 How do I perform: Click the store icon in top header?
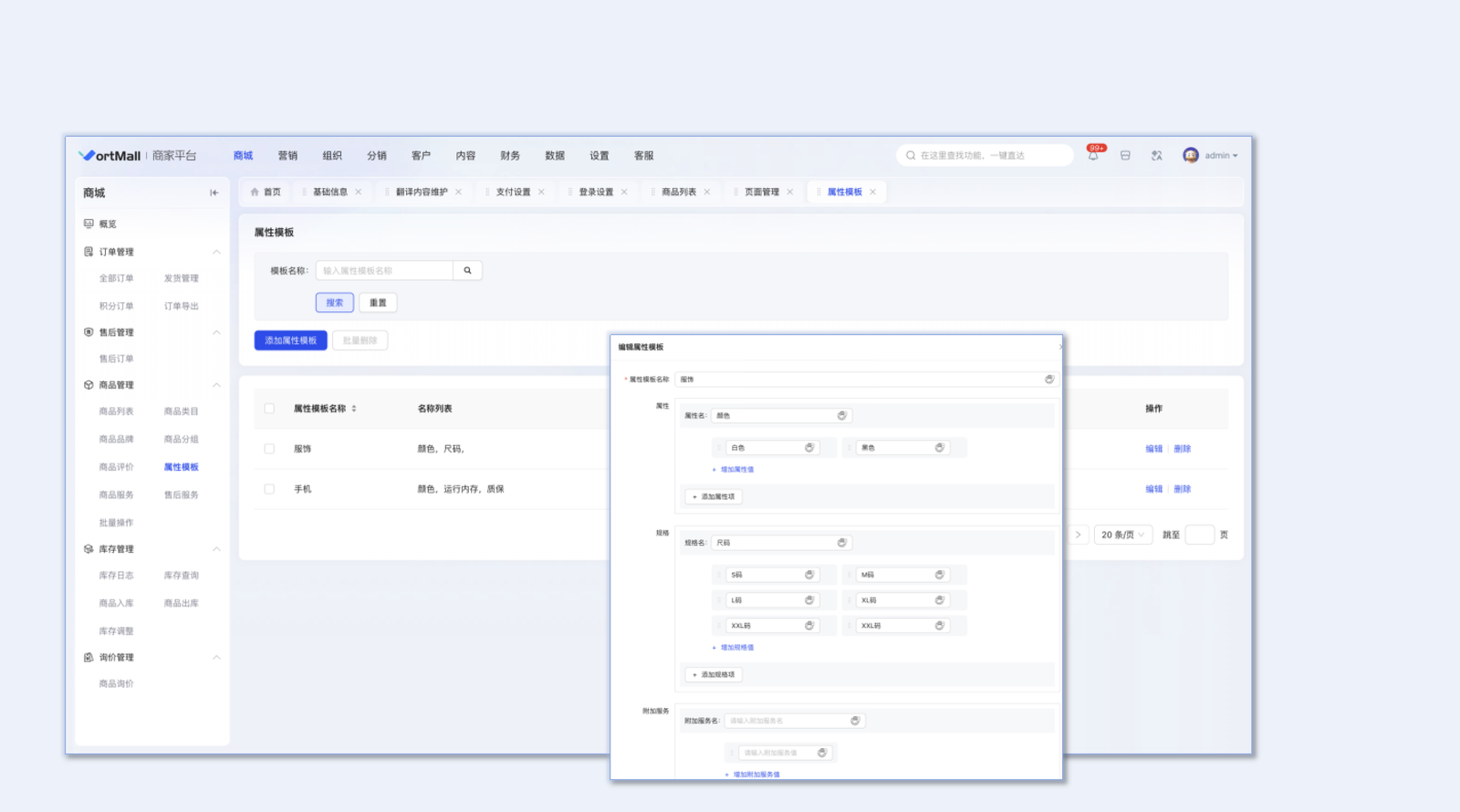coord(1125,156)
